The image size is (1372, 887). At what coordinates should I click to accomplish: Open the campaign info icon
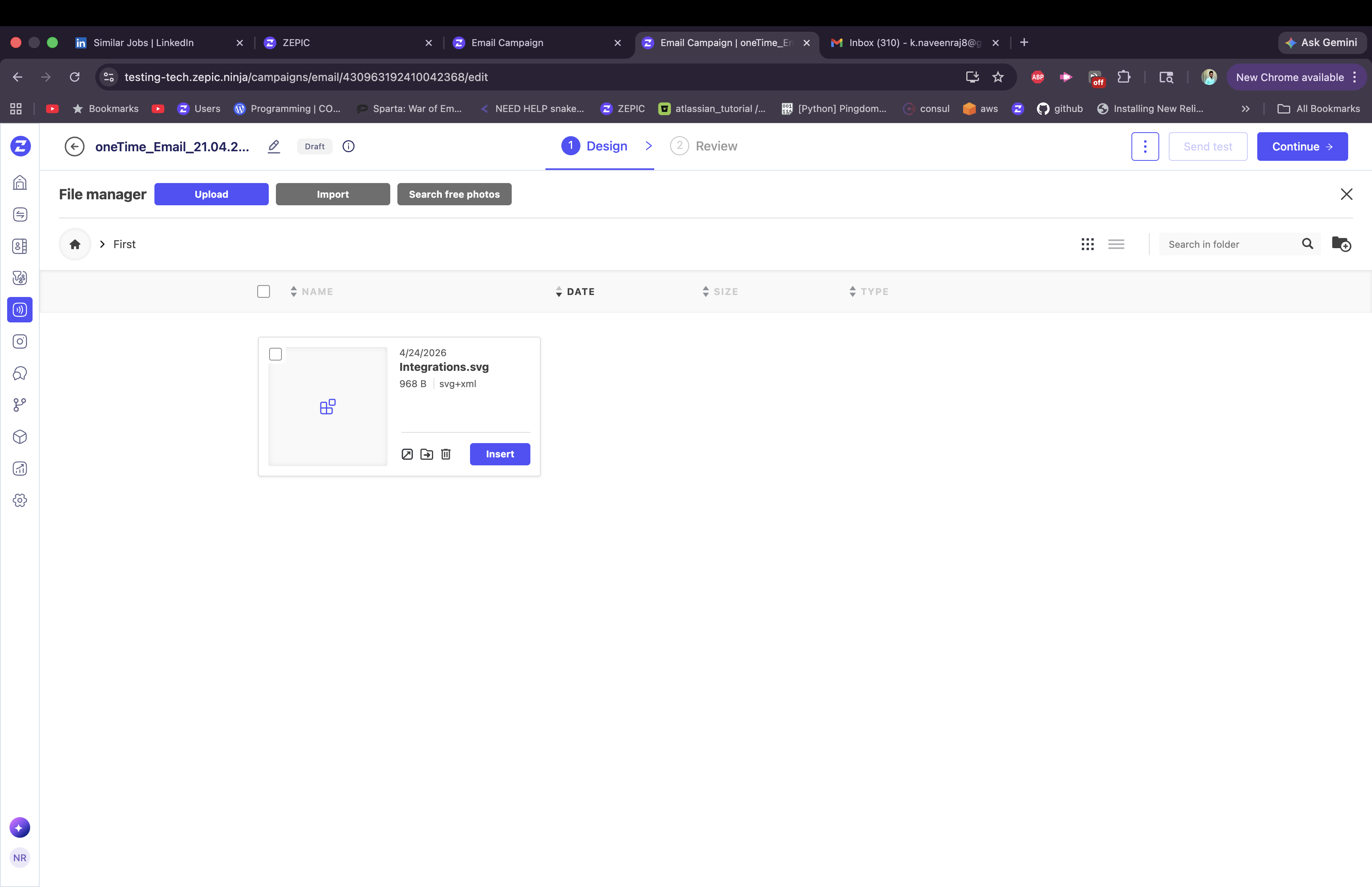[x=348, y=146]
